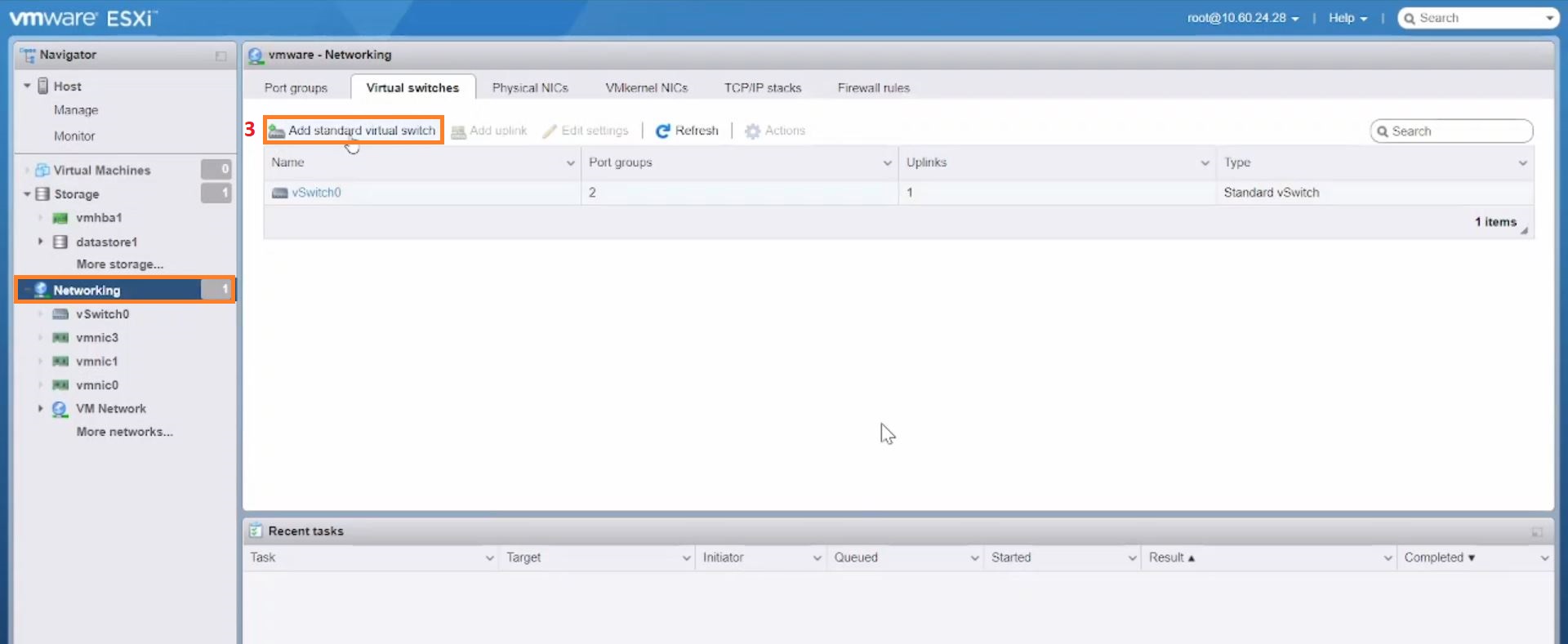This screenshot has width=1568, height=644.
Task: Click the Storage icon in Navigator
Action: tap(43, 193)
